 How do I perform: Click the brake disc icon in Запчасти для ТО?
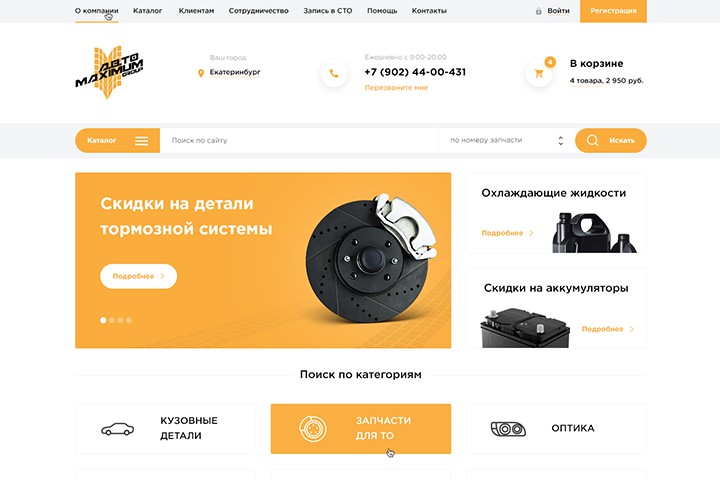313,429
